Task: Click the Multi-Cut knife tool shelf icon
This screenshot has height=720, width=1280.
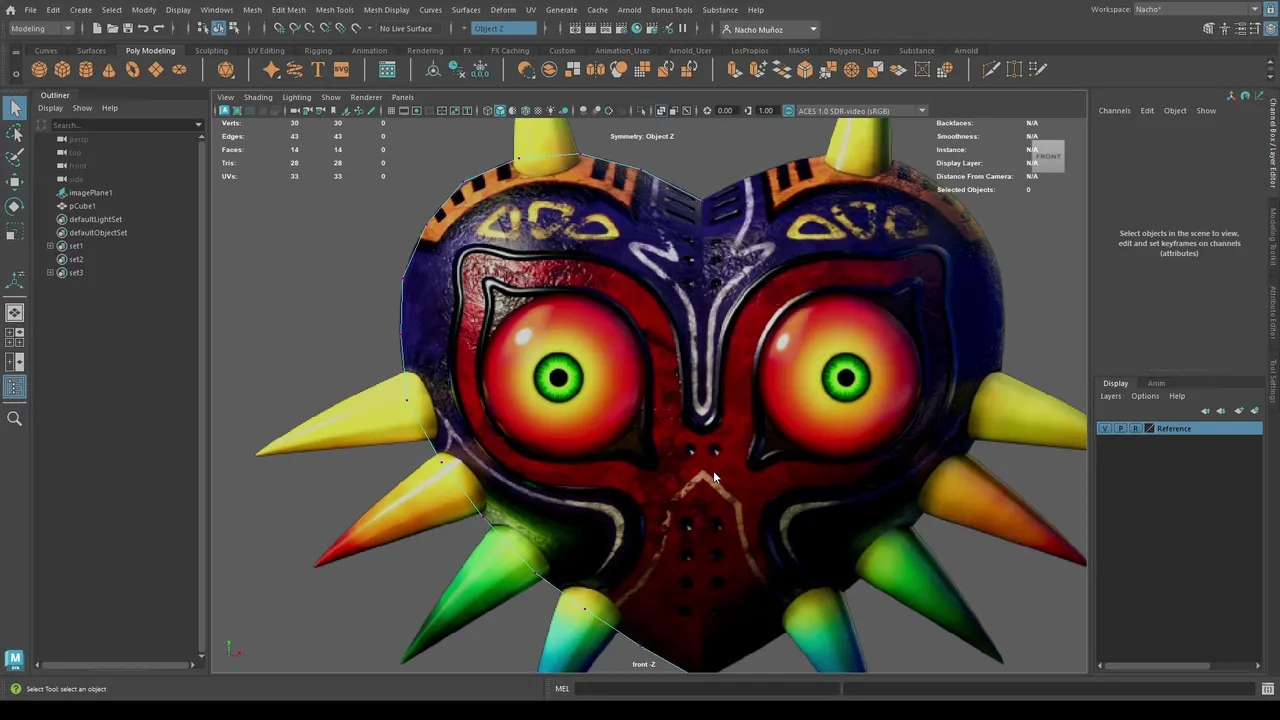Action: (991, 69)
